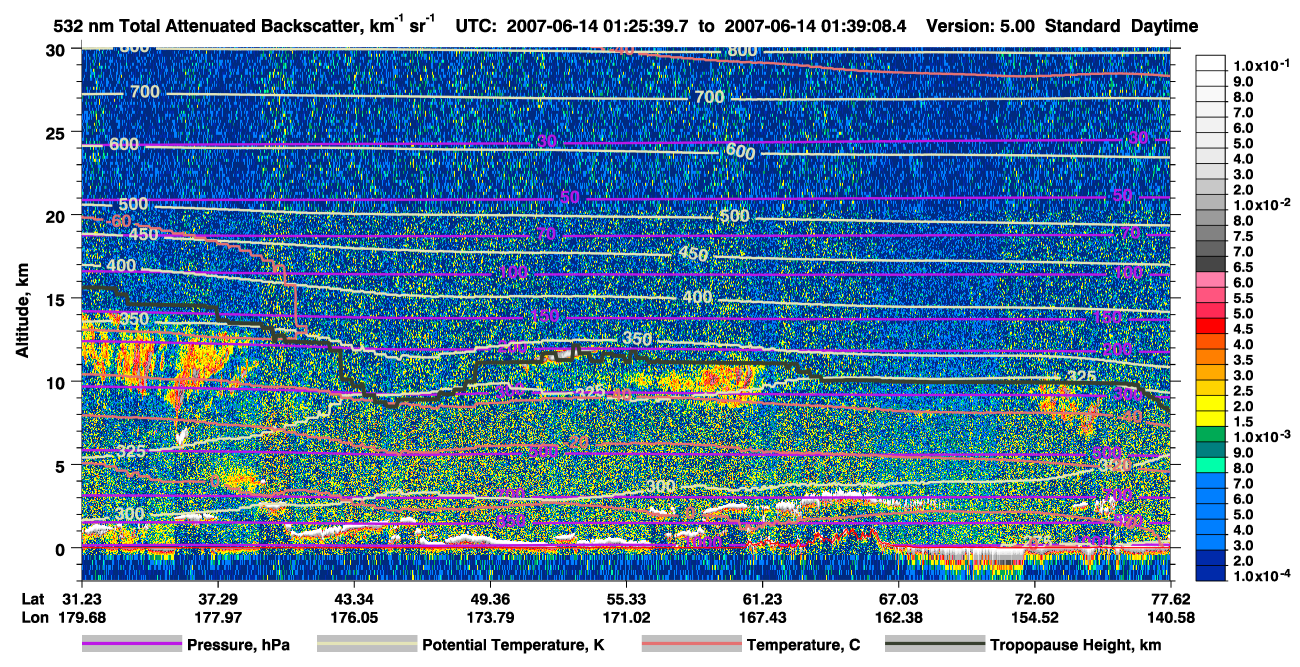Click latitude value '49.36'
1300x667 pixels.
tap(489, 597)
